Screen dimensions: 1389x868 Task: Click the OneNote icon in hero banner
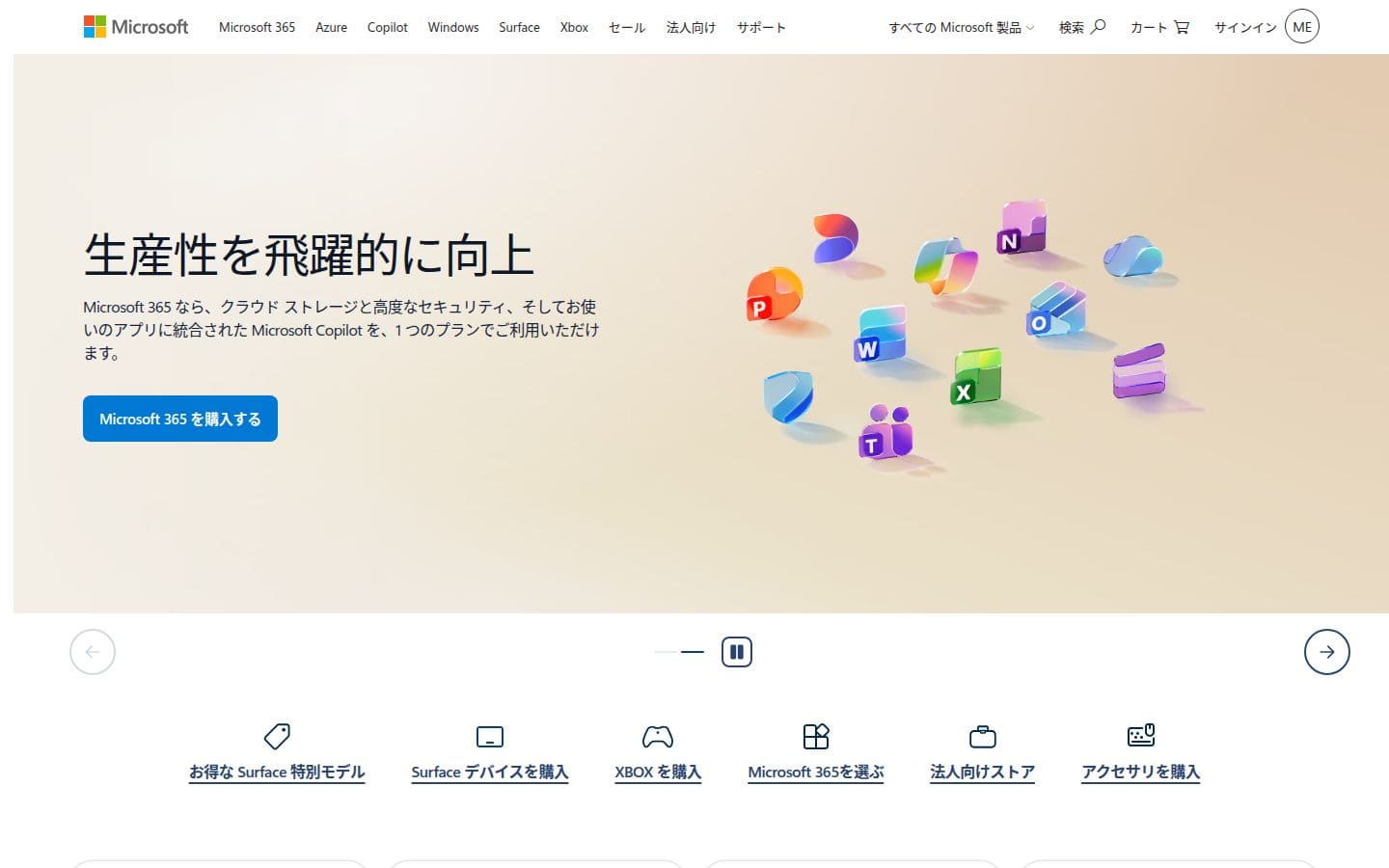coord(1021,227)
